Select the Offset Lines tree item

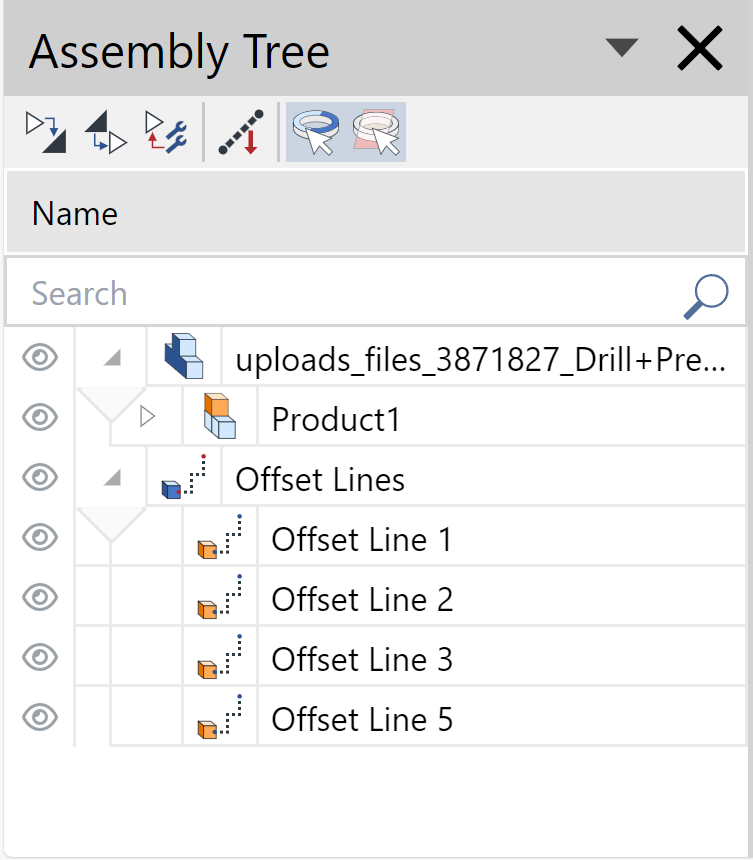point(320,479)
